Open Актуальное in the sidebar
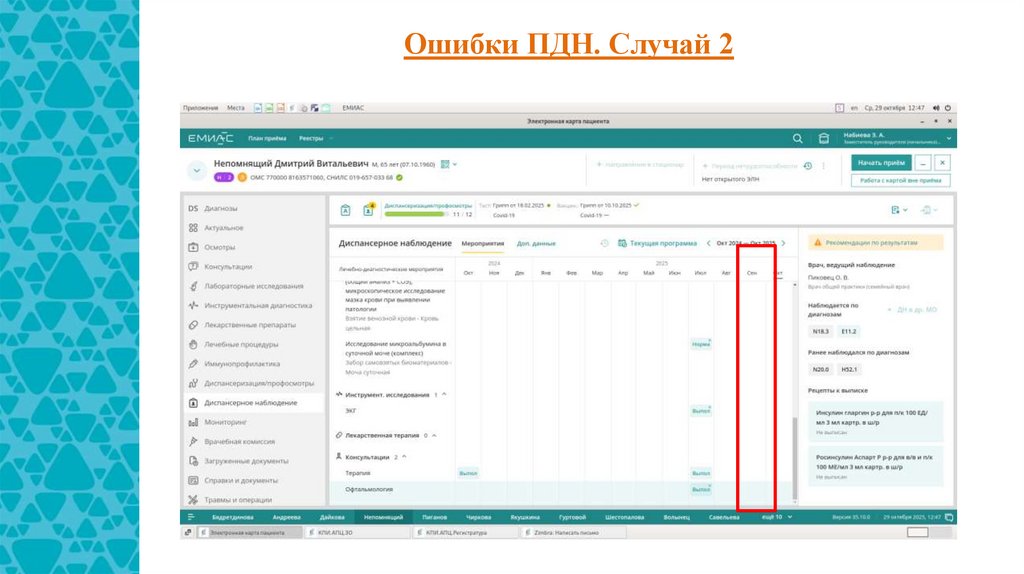This screenshot has width=1024, height=574. pyautogui.click(x=223, y=228)
